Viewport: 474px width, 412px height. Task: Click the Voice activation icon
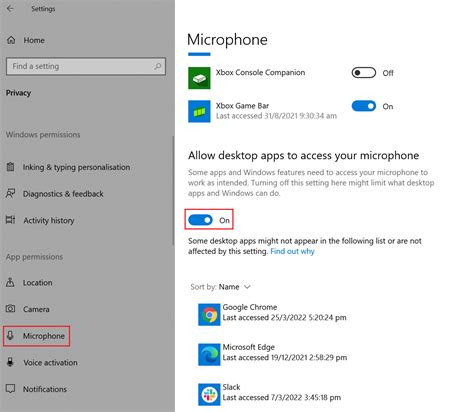click(x=10, y=362)
